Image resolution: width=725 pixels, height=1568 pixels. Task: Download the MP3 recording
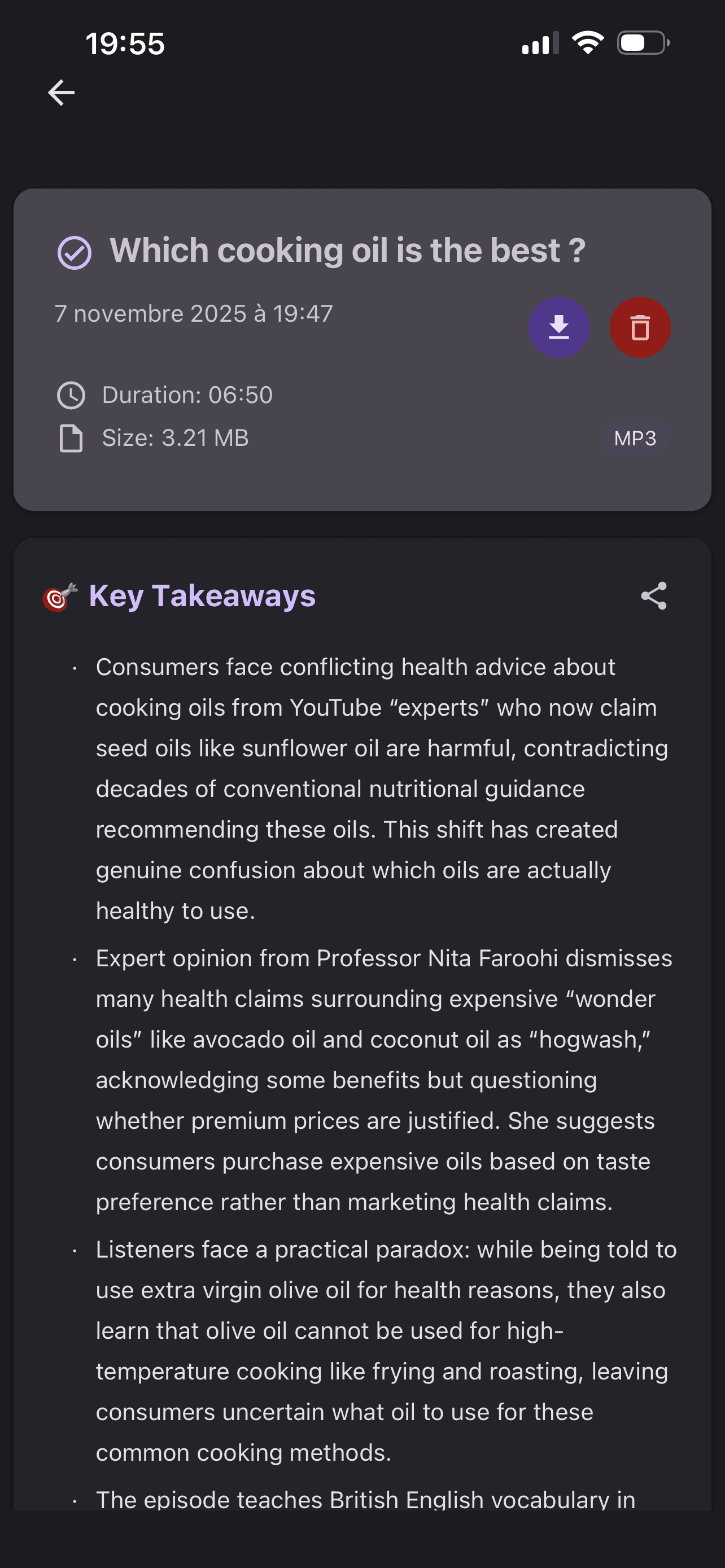pos(558,327)
